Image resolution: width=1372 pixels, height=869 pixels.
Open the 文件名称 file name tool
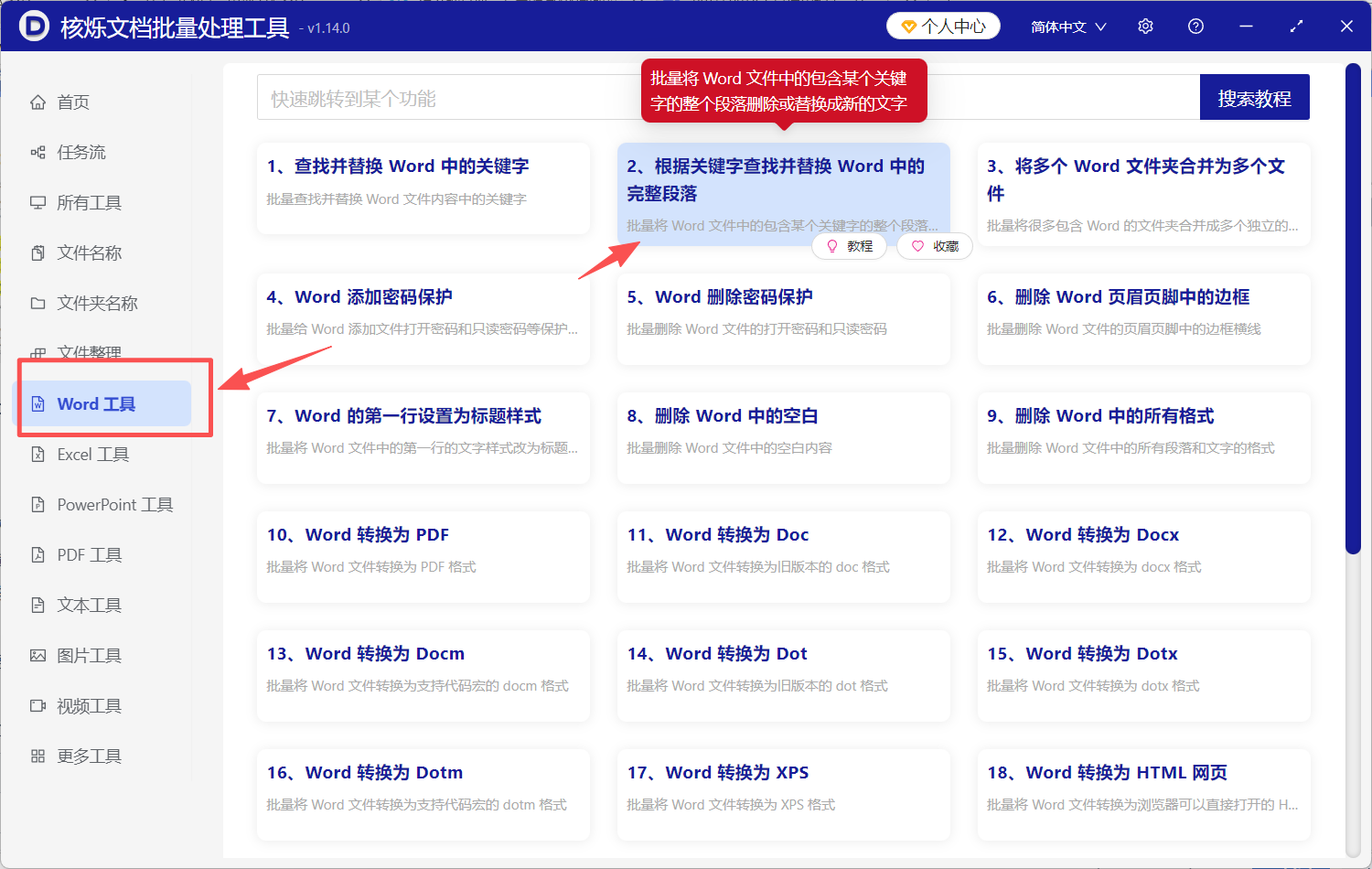pos(82,252)
